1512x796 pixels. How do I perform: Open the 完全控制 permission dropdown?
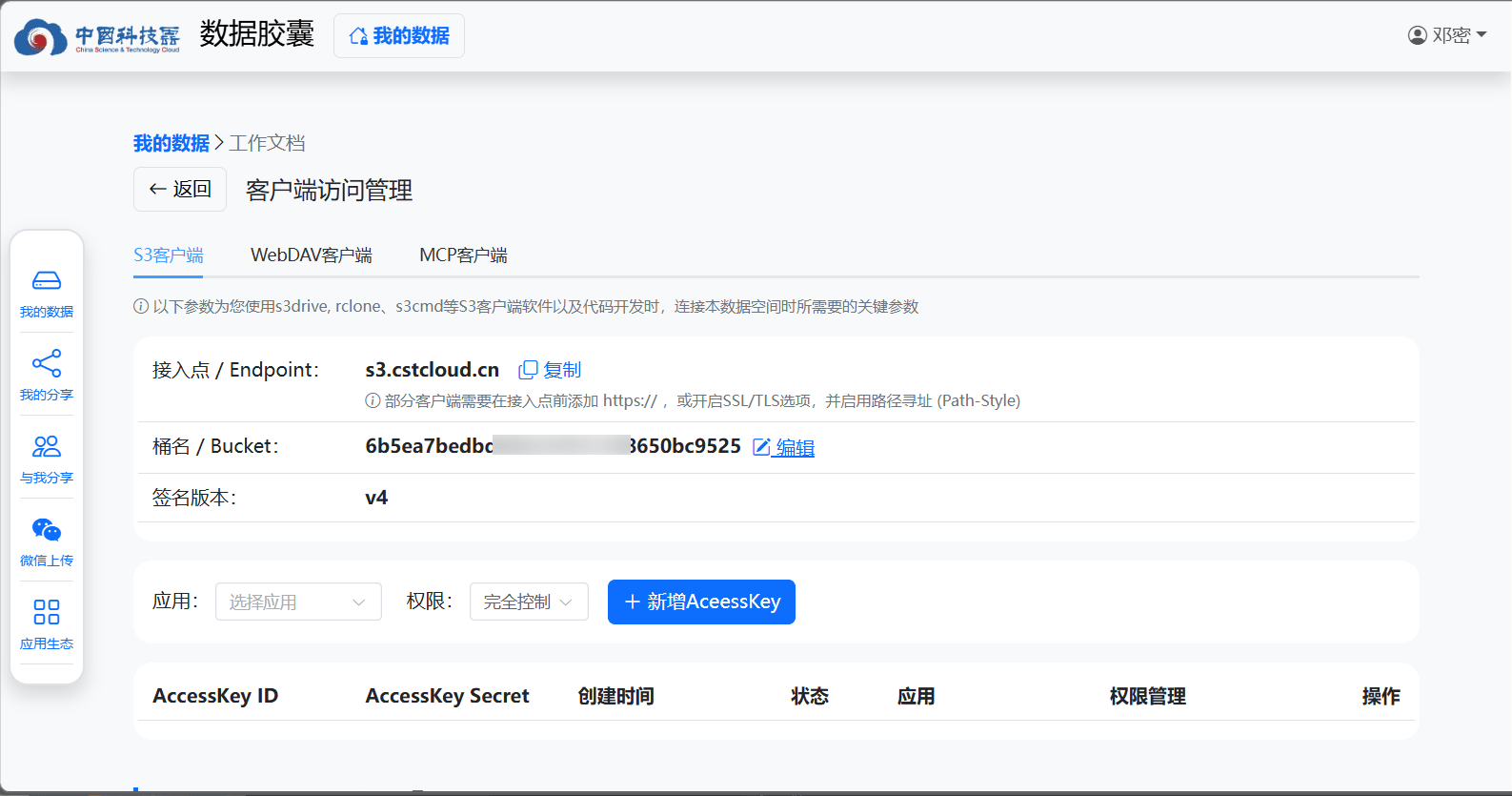pos(528,602)
